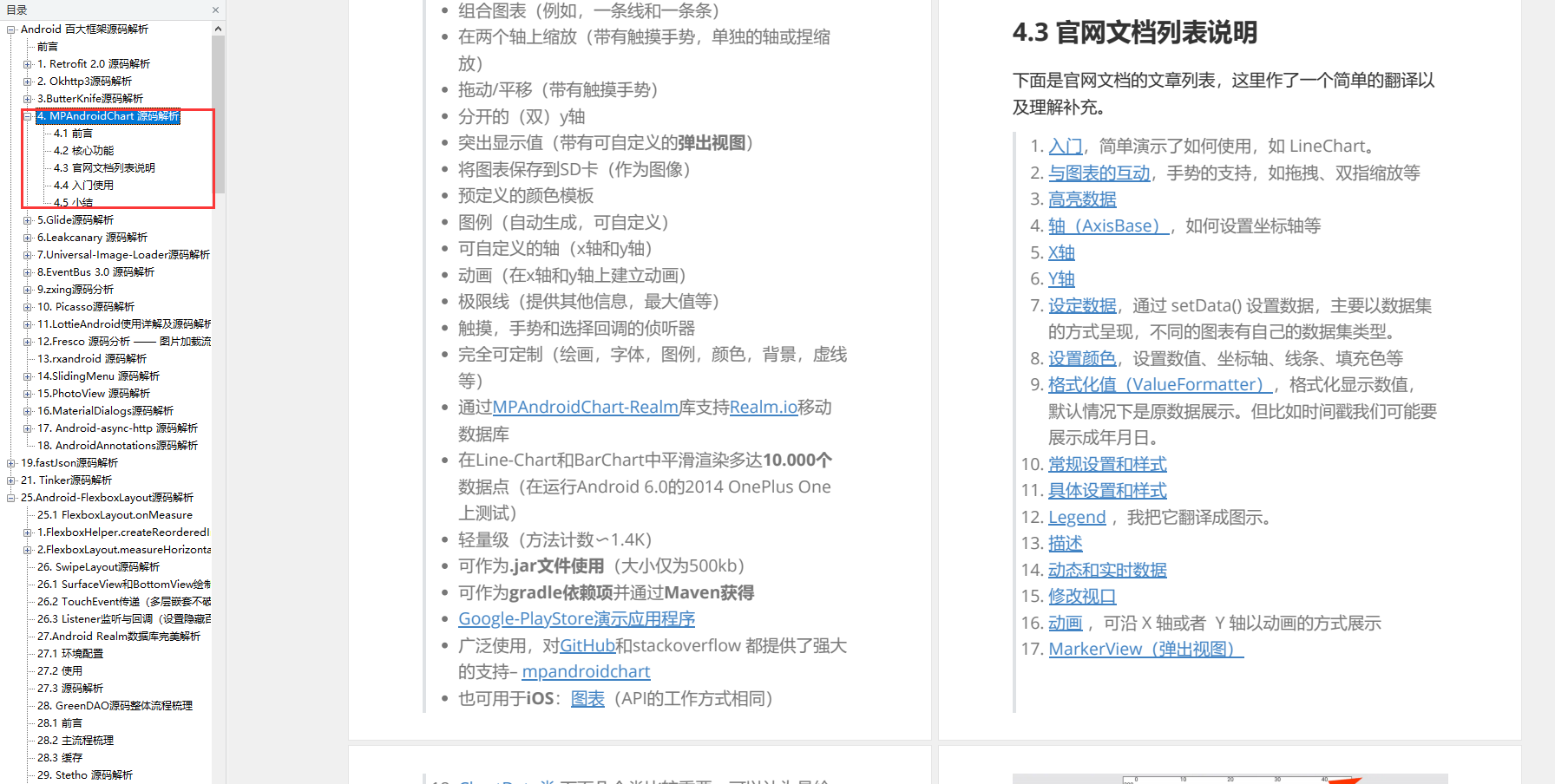This screenshot has height=784, width=1555.
Task: Expand the 21. Tinker源码解析 node
Action: click(11, 480)
